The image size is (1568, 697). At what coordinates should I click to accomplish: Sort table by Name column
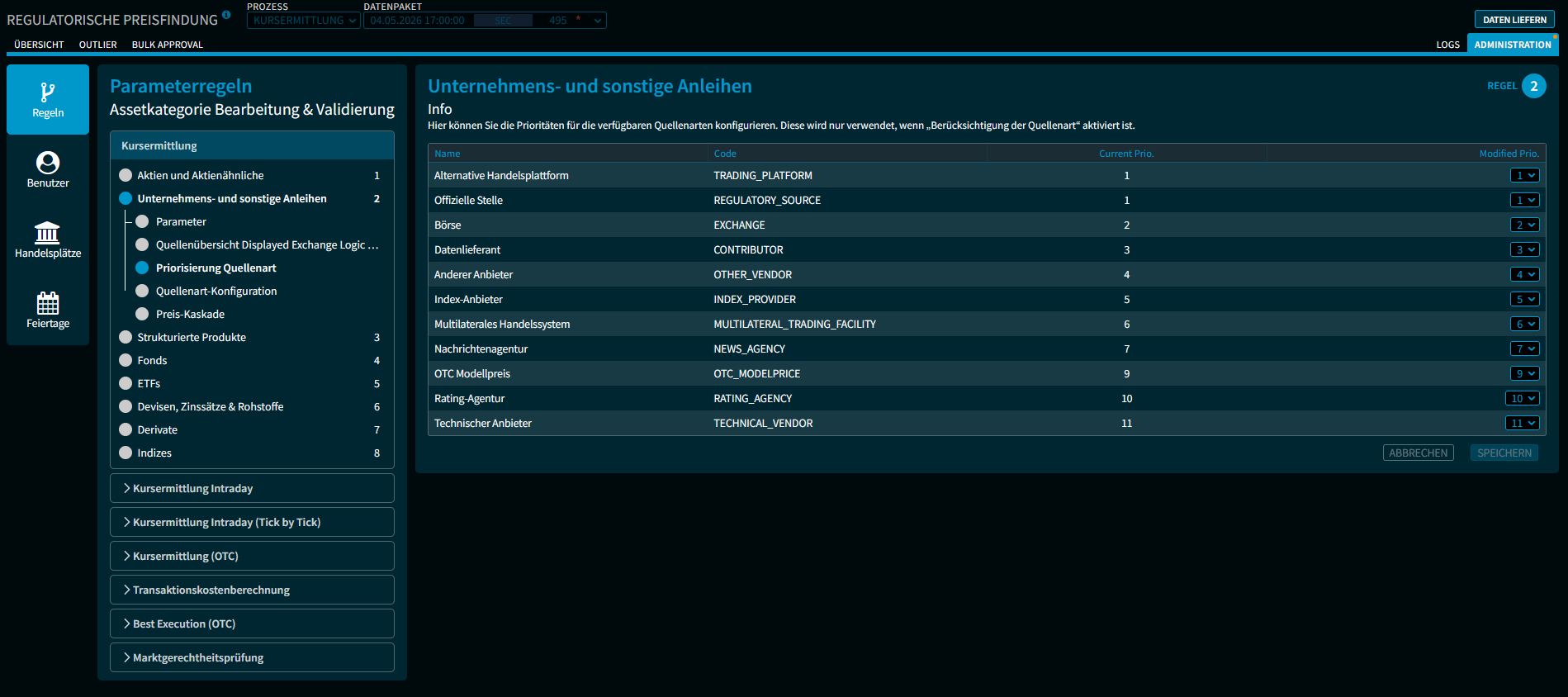click(x=448, y=154)
